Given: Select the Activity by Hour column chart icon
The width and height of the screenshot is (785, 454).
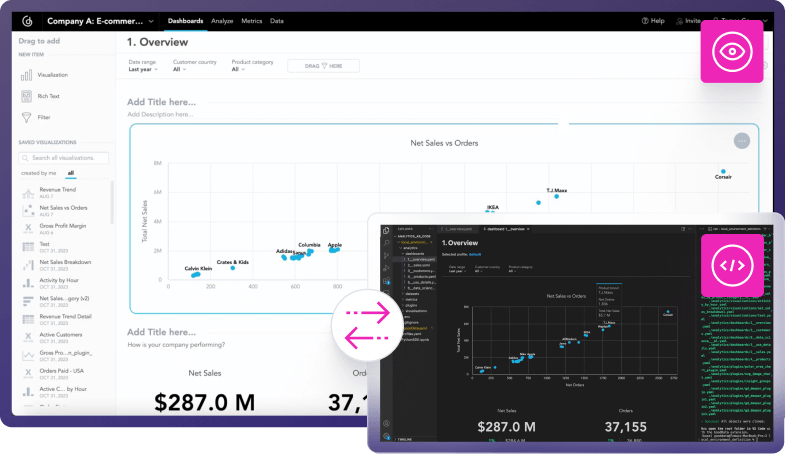Looking at the screenshot, I should click(28, 283).
